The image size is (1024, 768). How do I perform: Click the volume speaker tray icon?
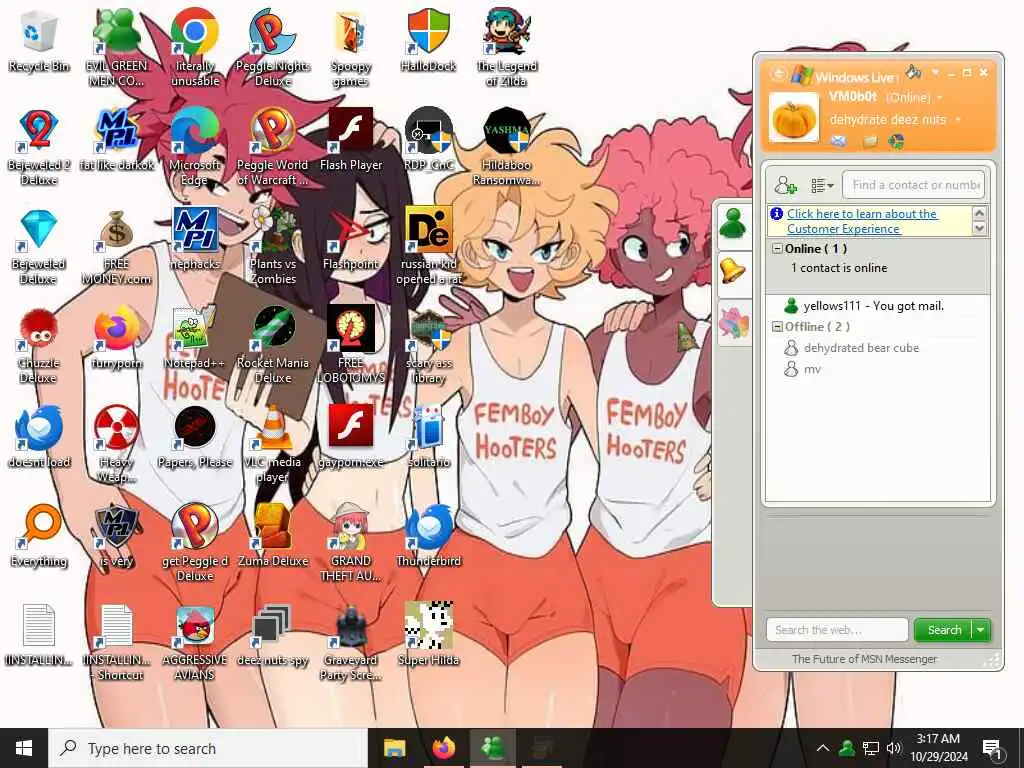(x=893, y=748)
